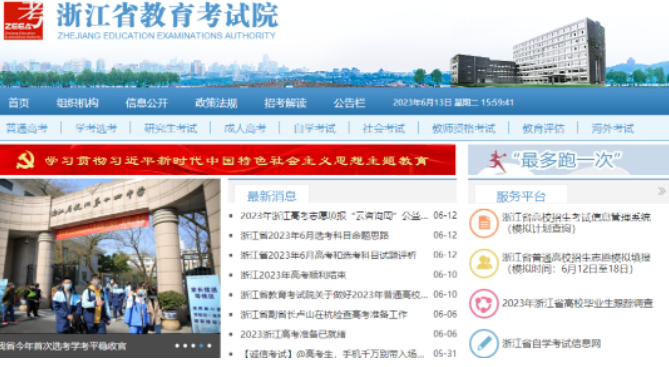Open 组织机构 in the main navigation
669x367 pixels.
coord(77,103)
